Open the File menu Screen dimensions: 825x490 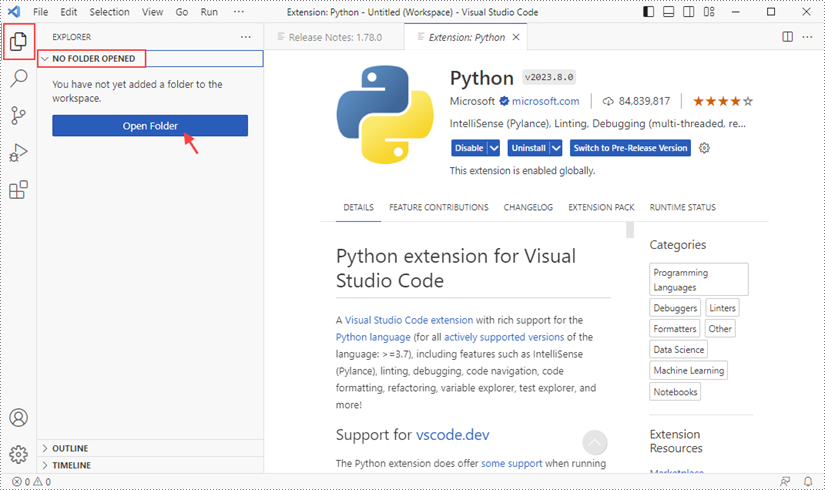coord(41,12)
